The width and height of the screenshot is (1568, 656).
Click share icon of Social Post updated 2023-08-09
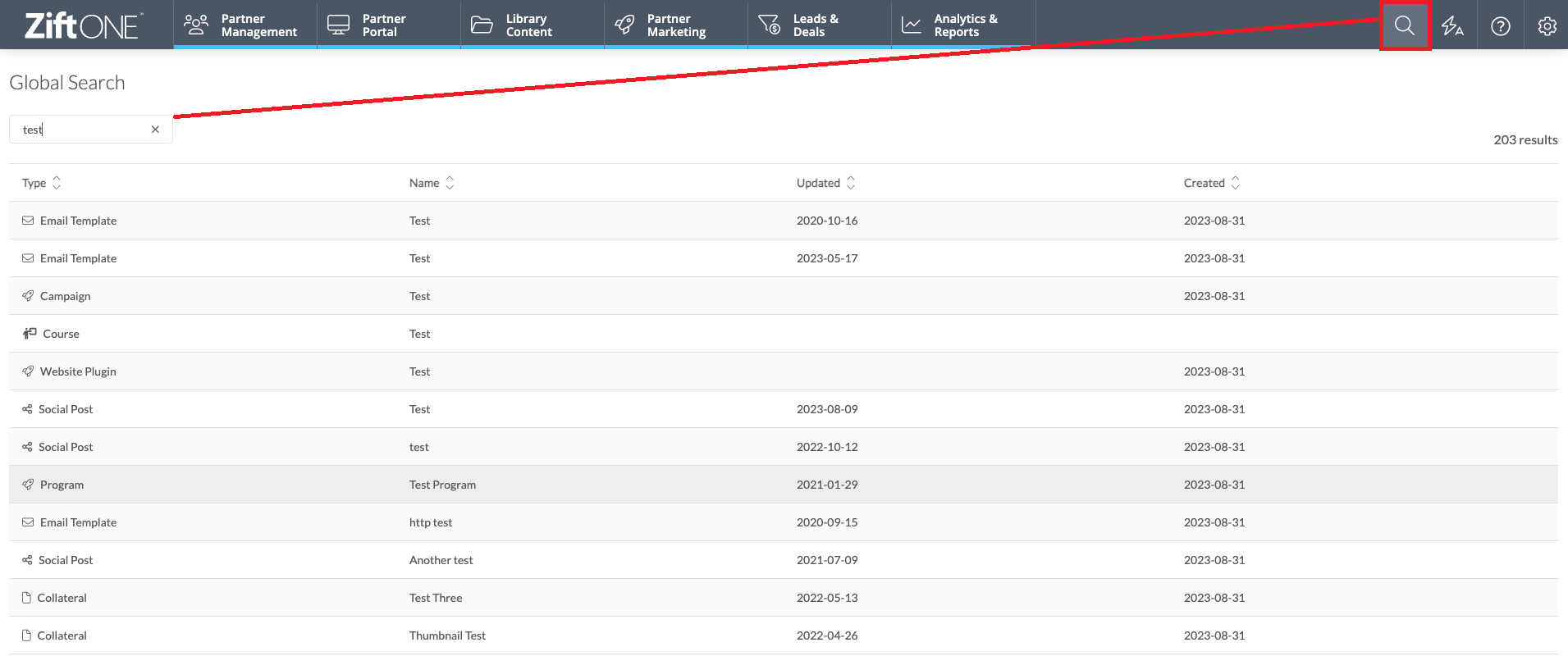[x=27, y=409]
